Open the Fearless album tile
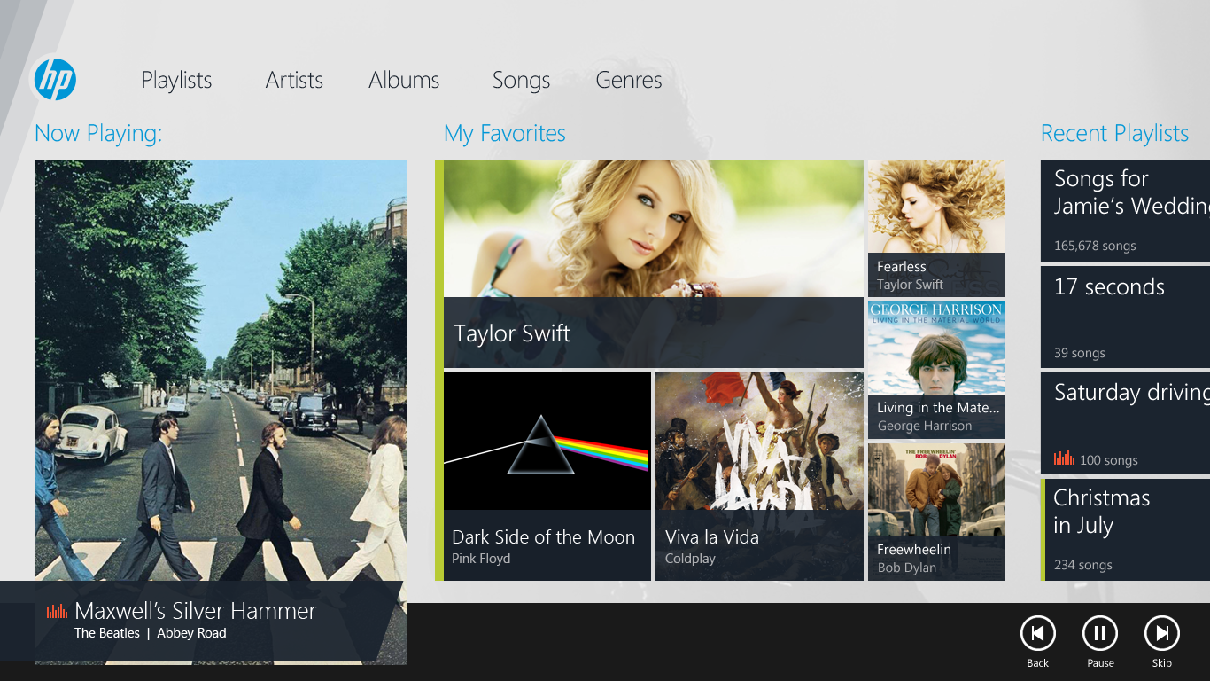Screen dimensions: 1210x681 936,228
